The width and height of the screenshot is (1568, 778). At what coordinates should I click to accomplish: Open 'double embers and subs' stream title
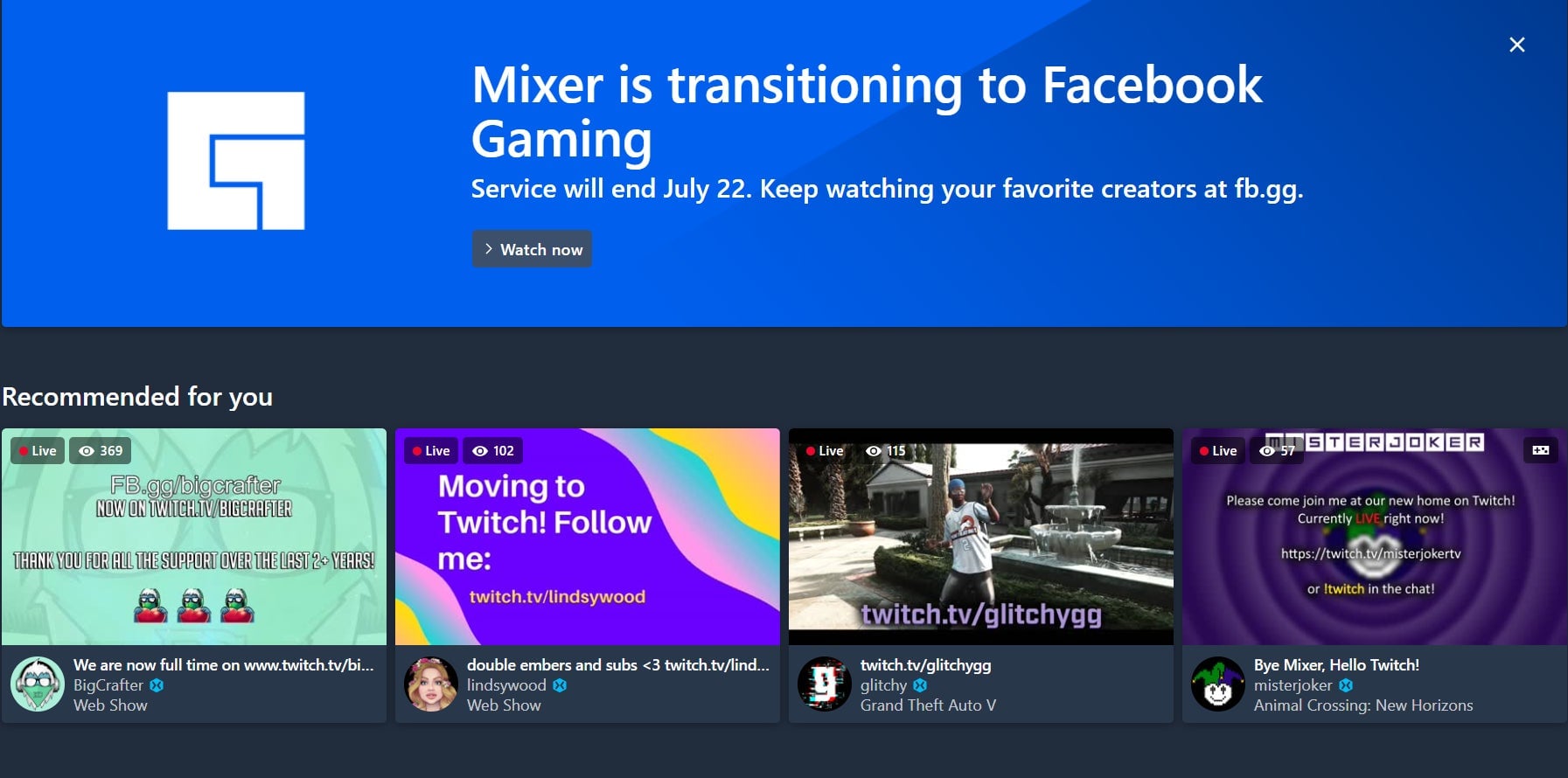point(618,665)
